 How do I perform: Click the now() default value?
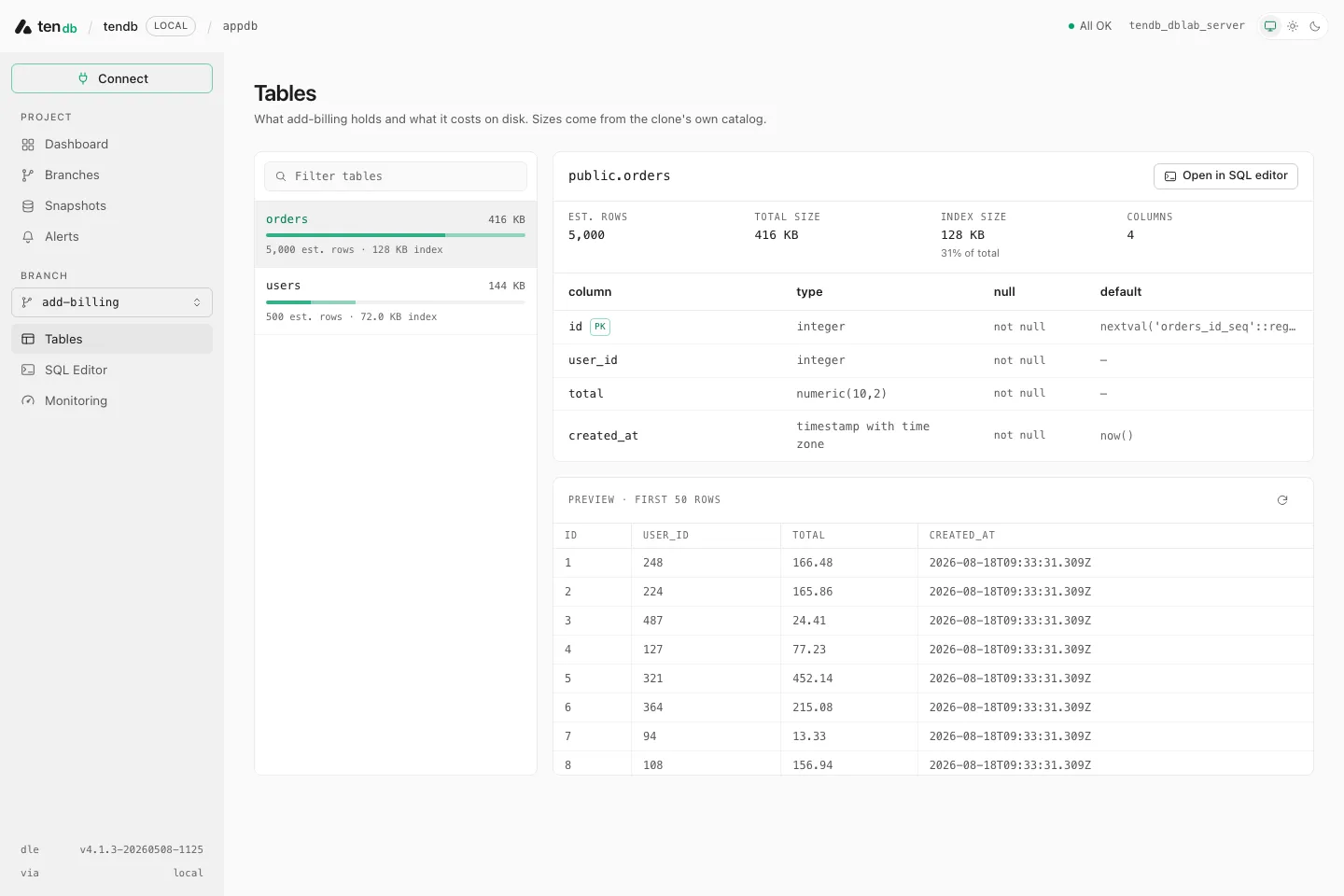click(1116, 436)
